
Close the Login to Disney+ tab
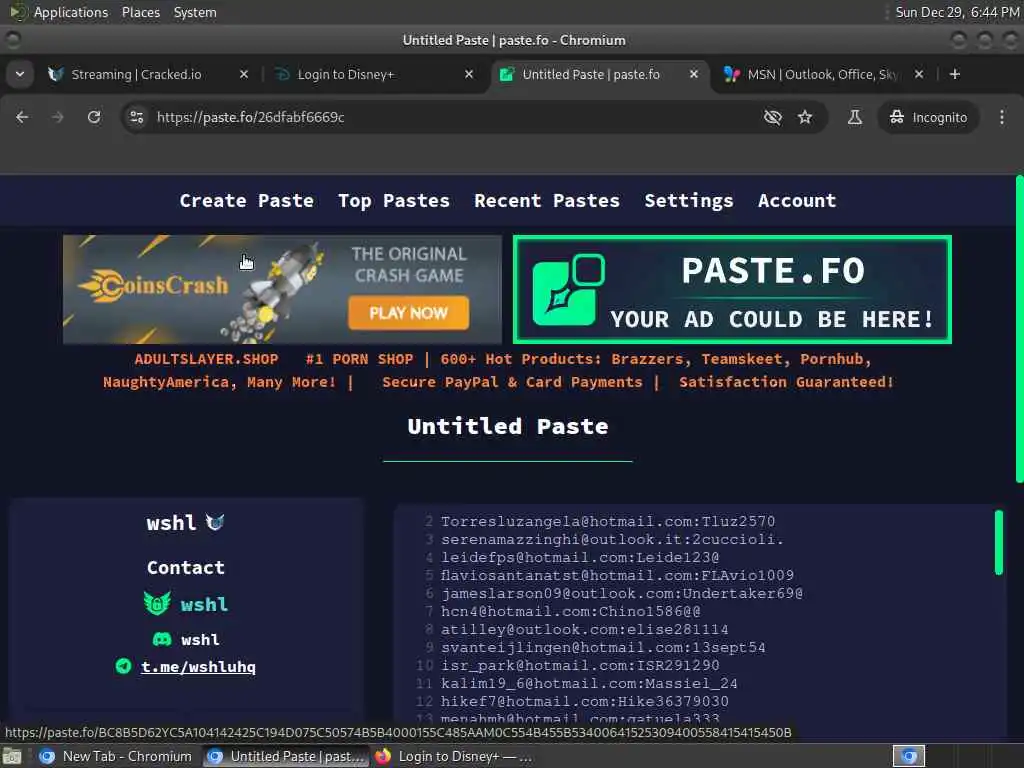(x=469, y=74)
